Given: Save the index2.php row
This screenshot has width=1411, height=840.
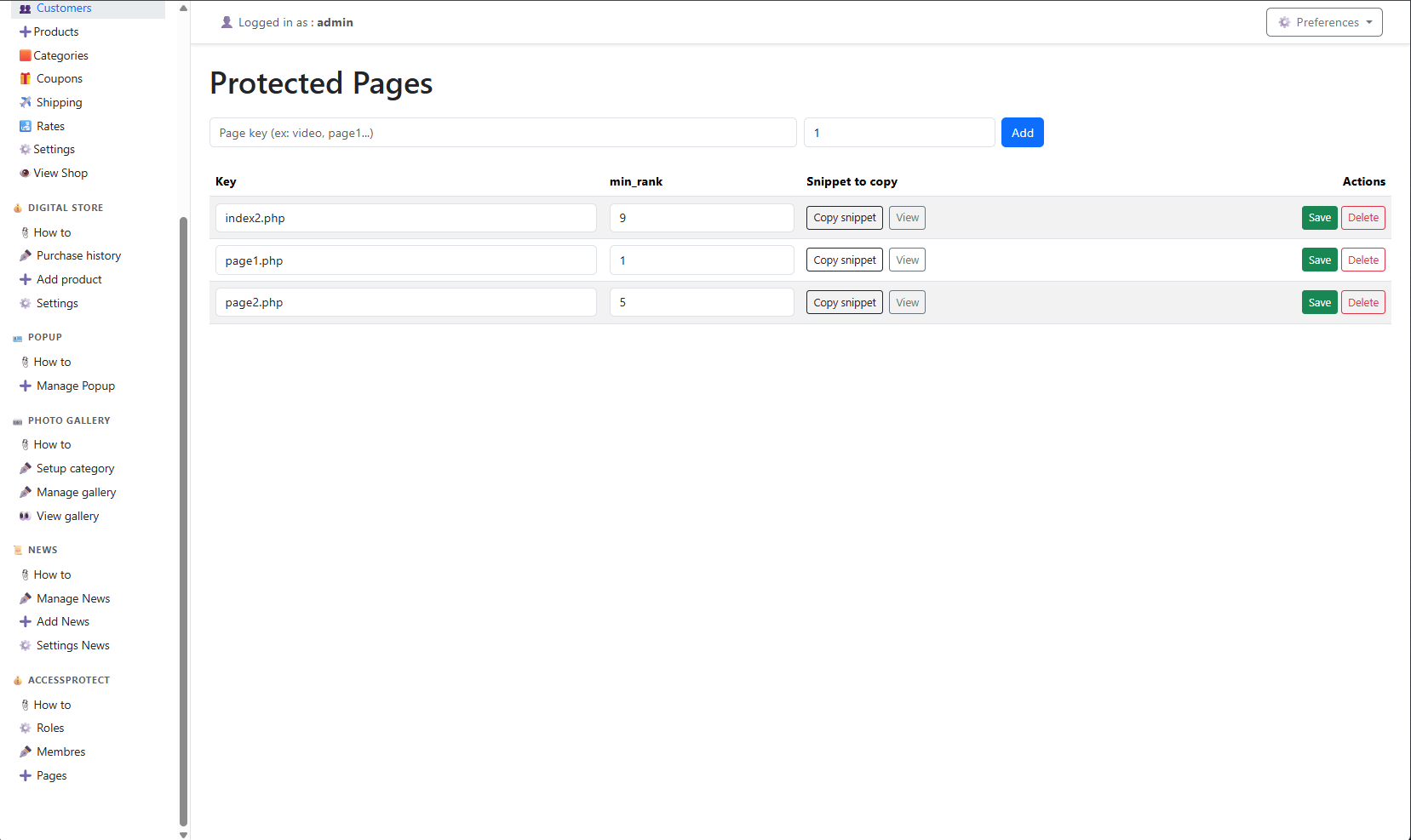Looking at the screenshot, I should coord(1320,218).
